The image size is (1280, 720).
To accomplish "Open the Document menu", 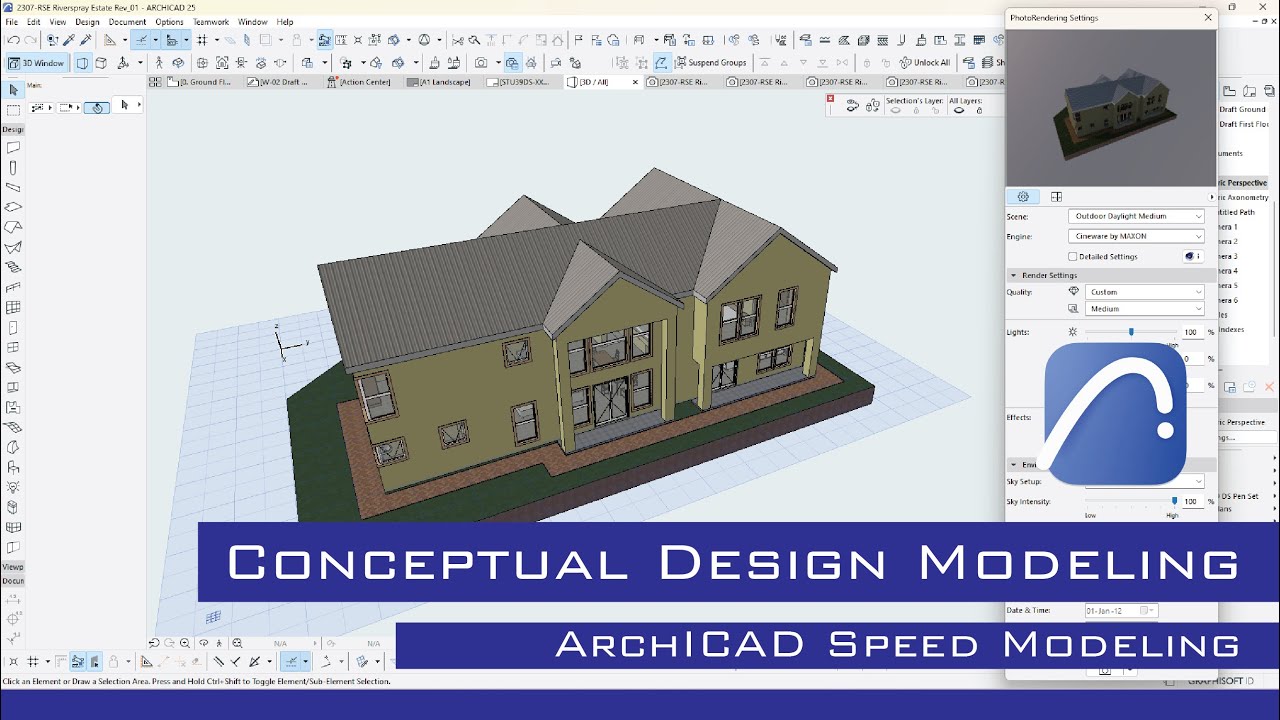I will (127, 22).
